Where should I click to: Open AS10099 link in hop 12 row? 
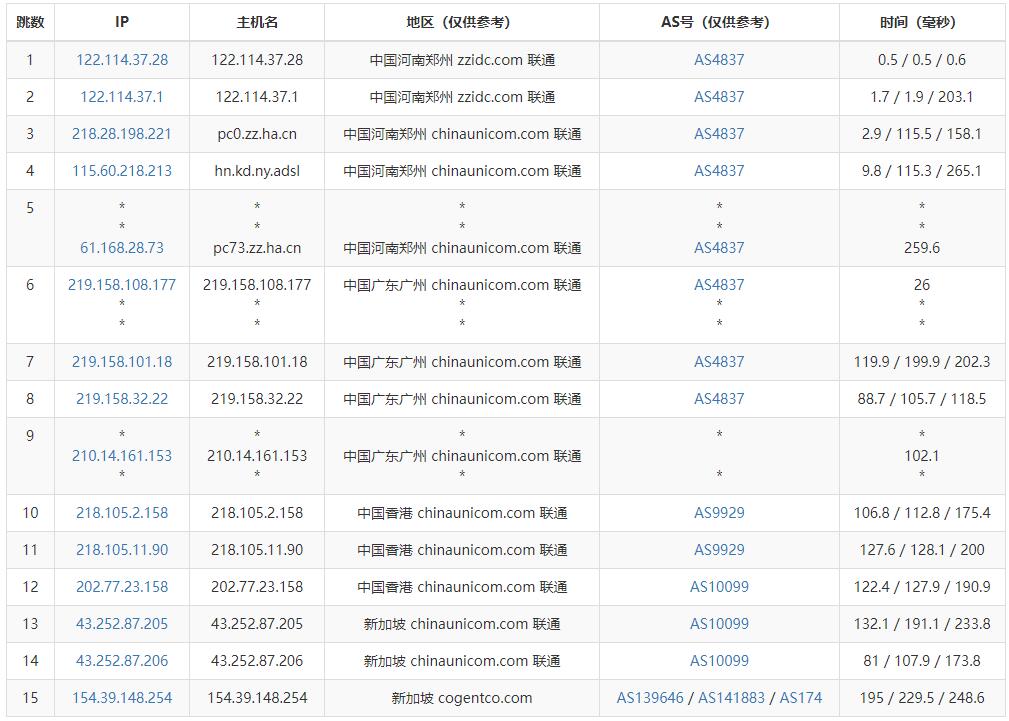coord(719,587)
